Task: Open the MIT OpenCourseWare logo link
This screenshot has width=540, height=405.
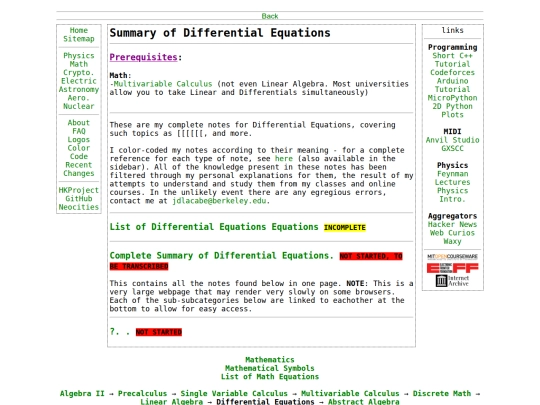Action: tap(452, 257)
